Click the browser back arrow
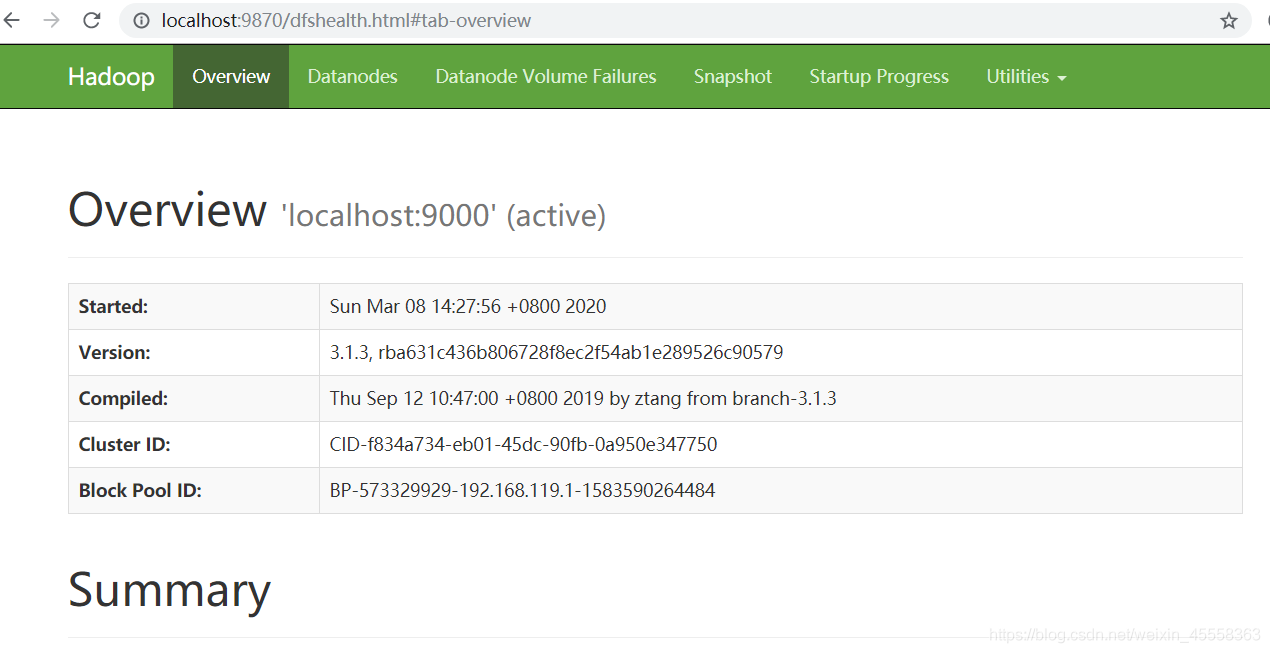 11,20
